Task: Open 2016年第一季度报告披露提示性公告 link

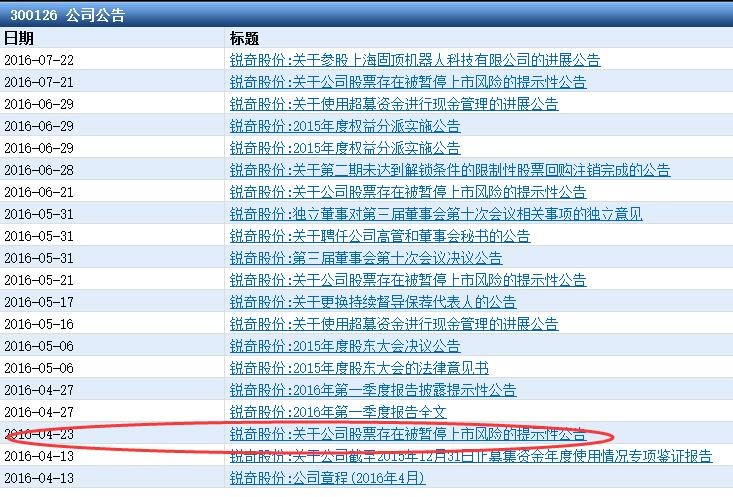Action: tap(373, 390)
